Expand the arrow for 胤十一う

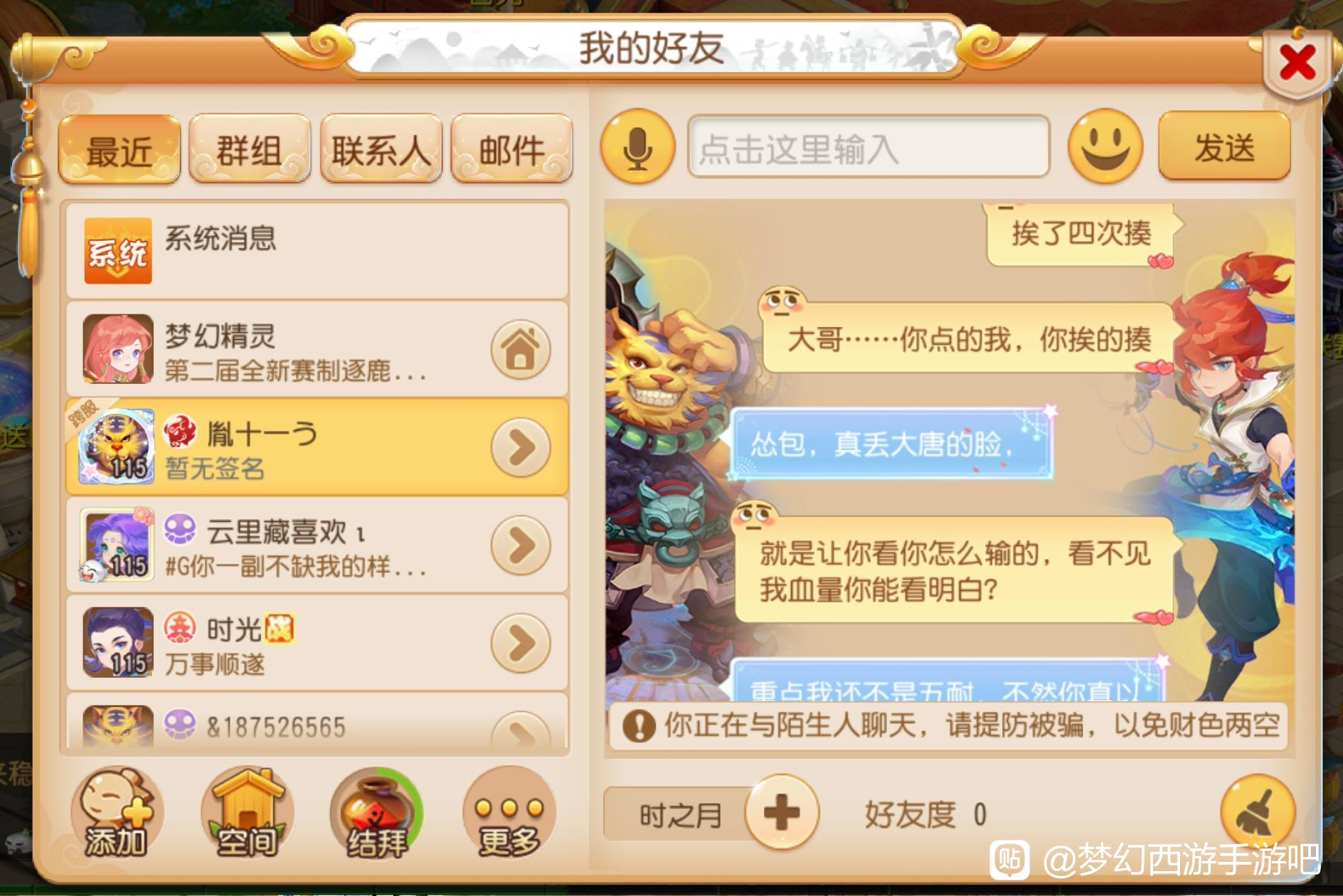[x=521, y=447]
